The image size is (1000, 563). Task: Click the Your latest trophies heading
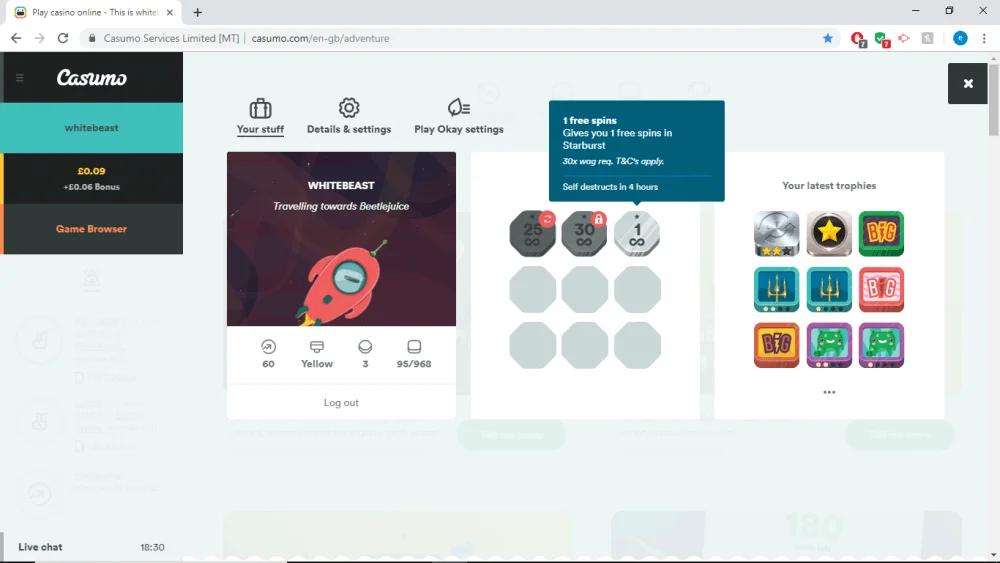point(829,186)
